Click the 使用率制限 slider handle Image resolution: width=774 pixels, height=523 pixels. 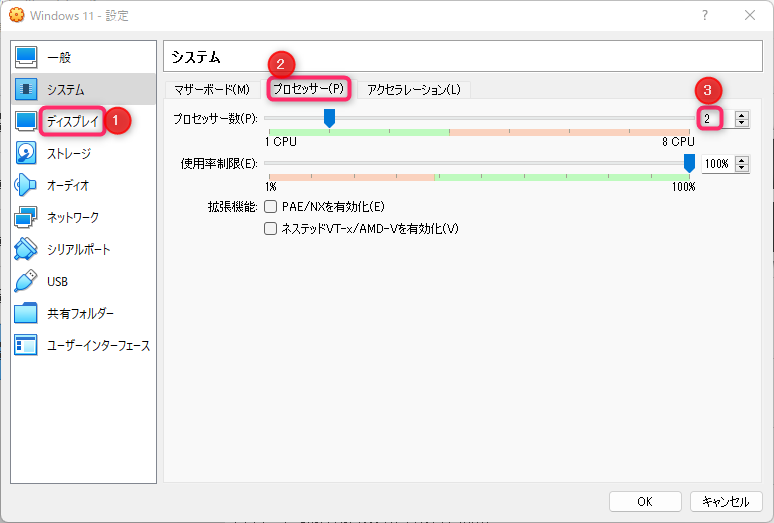689,163
